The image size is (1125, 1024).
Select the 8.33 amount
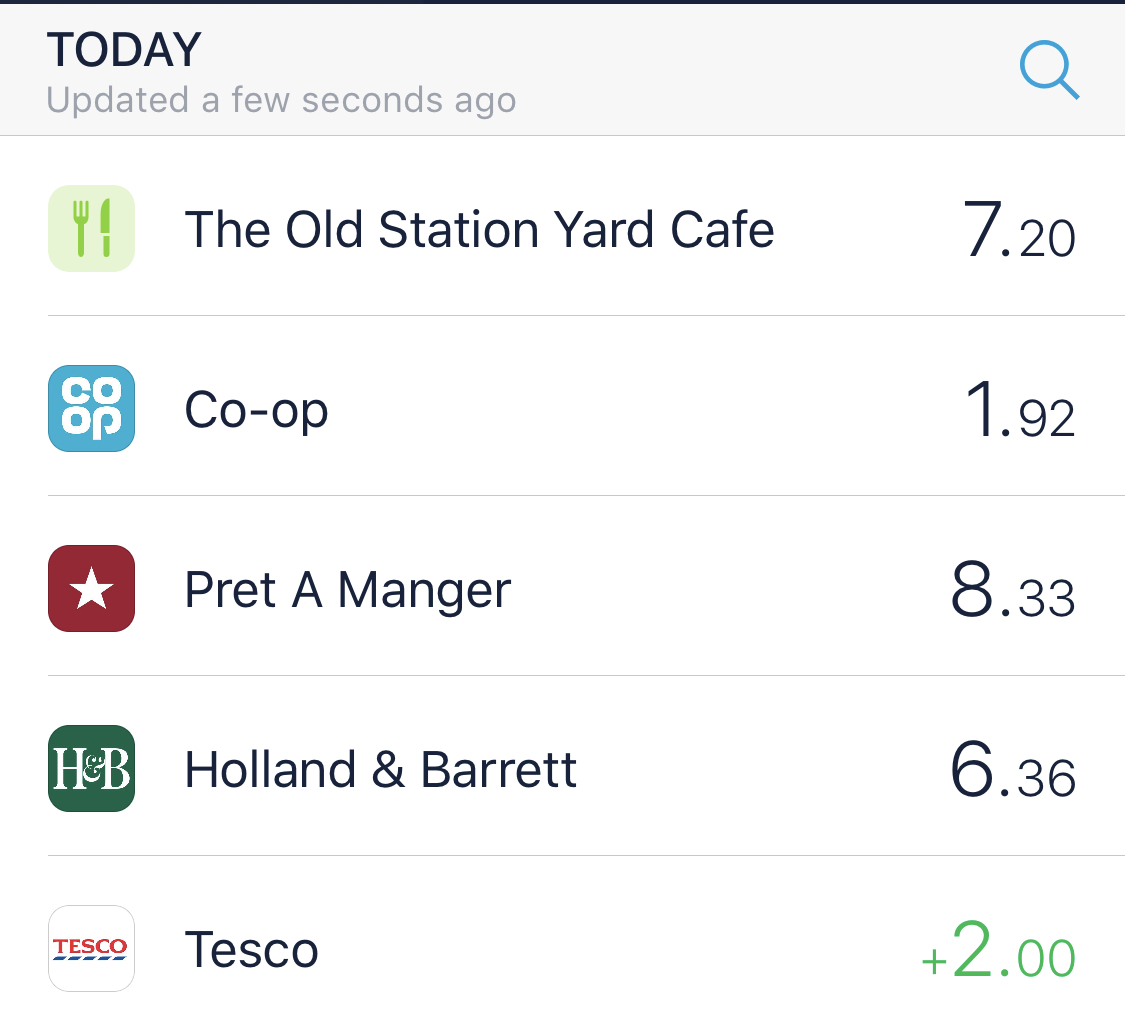click(x=1012, y=591)
